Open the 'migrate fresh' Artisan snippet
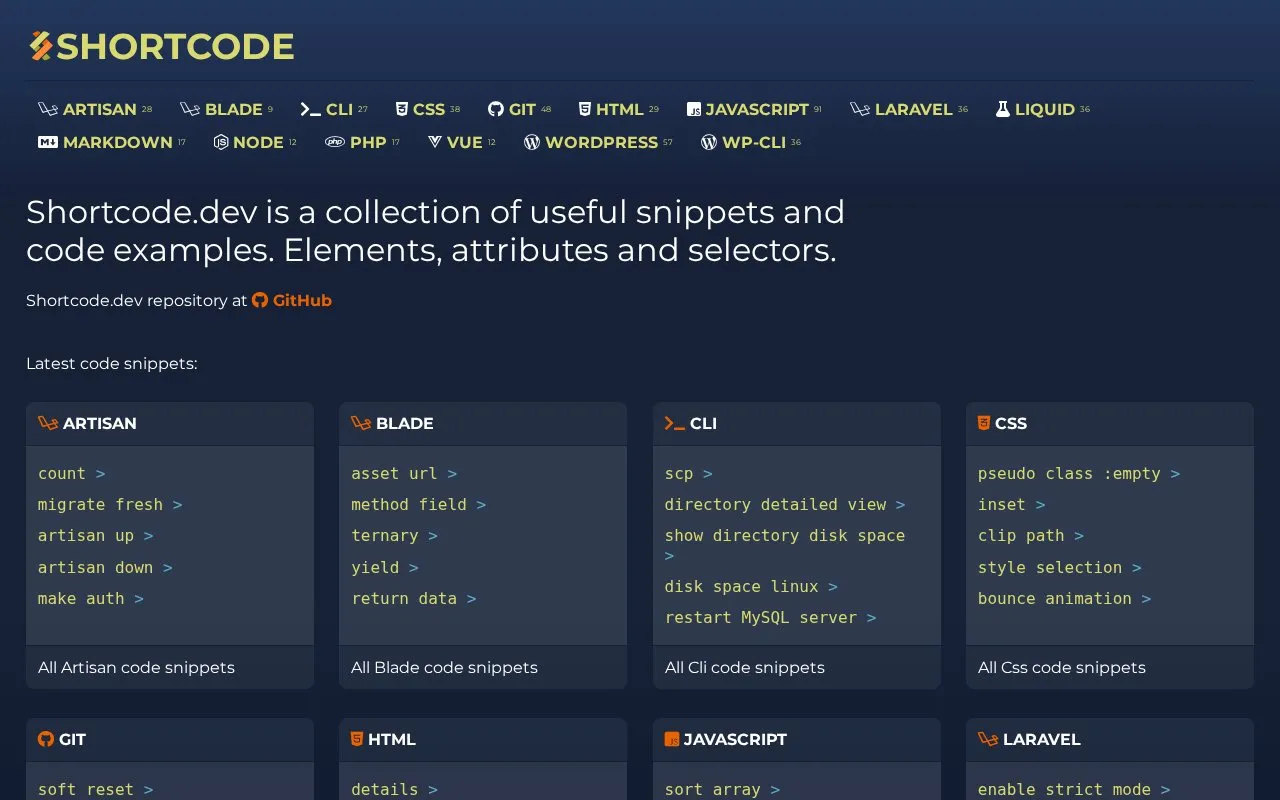The width and height of the screenshot is (1280, 800). (110, 505)
